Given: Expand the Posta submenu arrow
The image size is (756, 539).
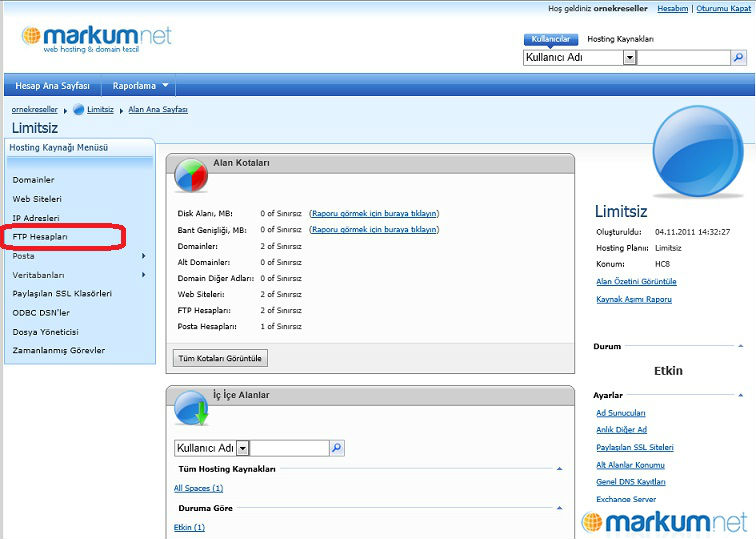Looking at the screenshot, I should pos(143,256).
